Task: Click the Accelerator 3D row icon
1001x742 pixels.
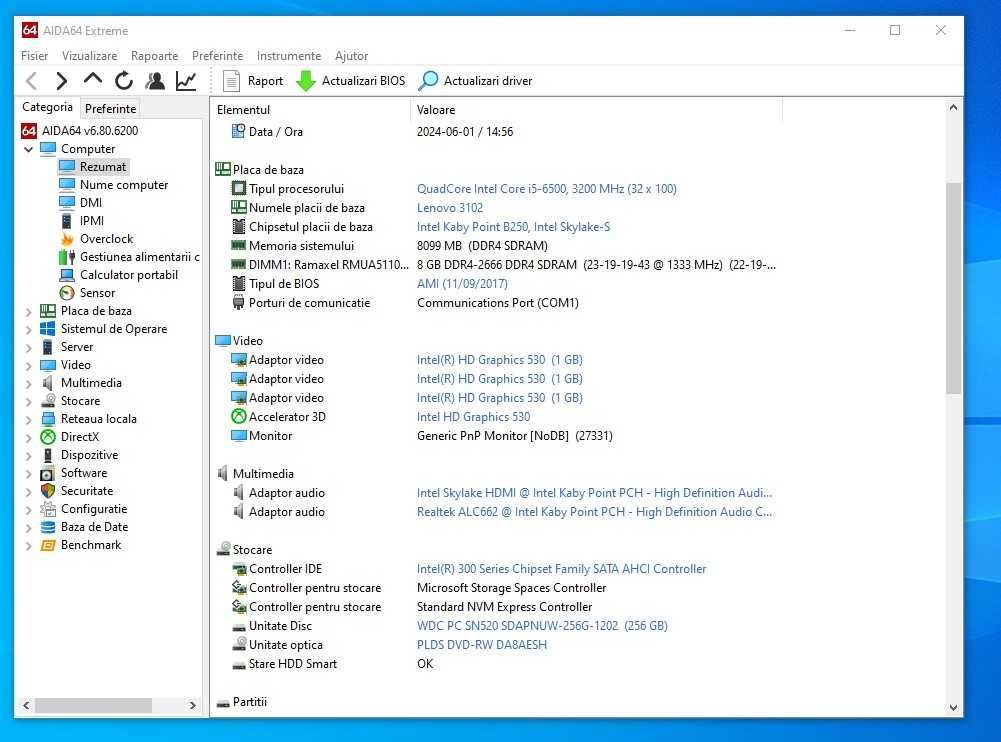Action: 239,416
